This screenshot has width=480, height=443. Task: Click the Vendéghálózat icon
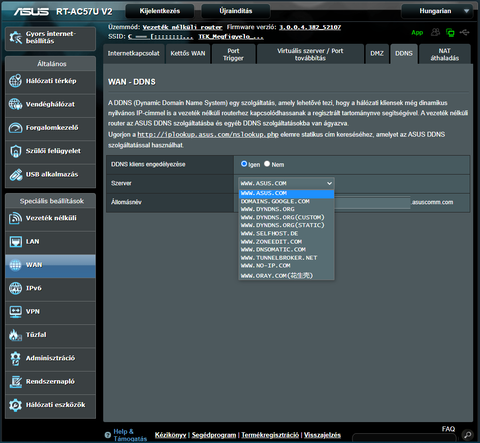[15, 104]
